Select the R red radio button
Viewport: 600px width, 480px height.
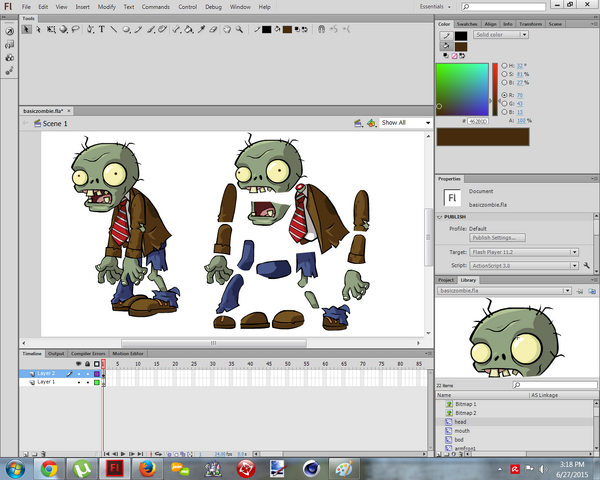click(504, 95)
